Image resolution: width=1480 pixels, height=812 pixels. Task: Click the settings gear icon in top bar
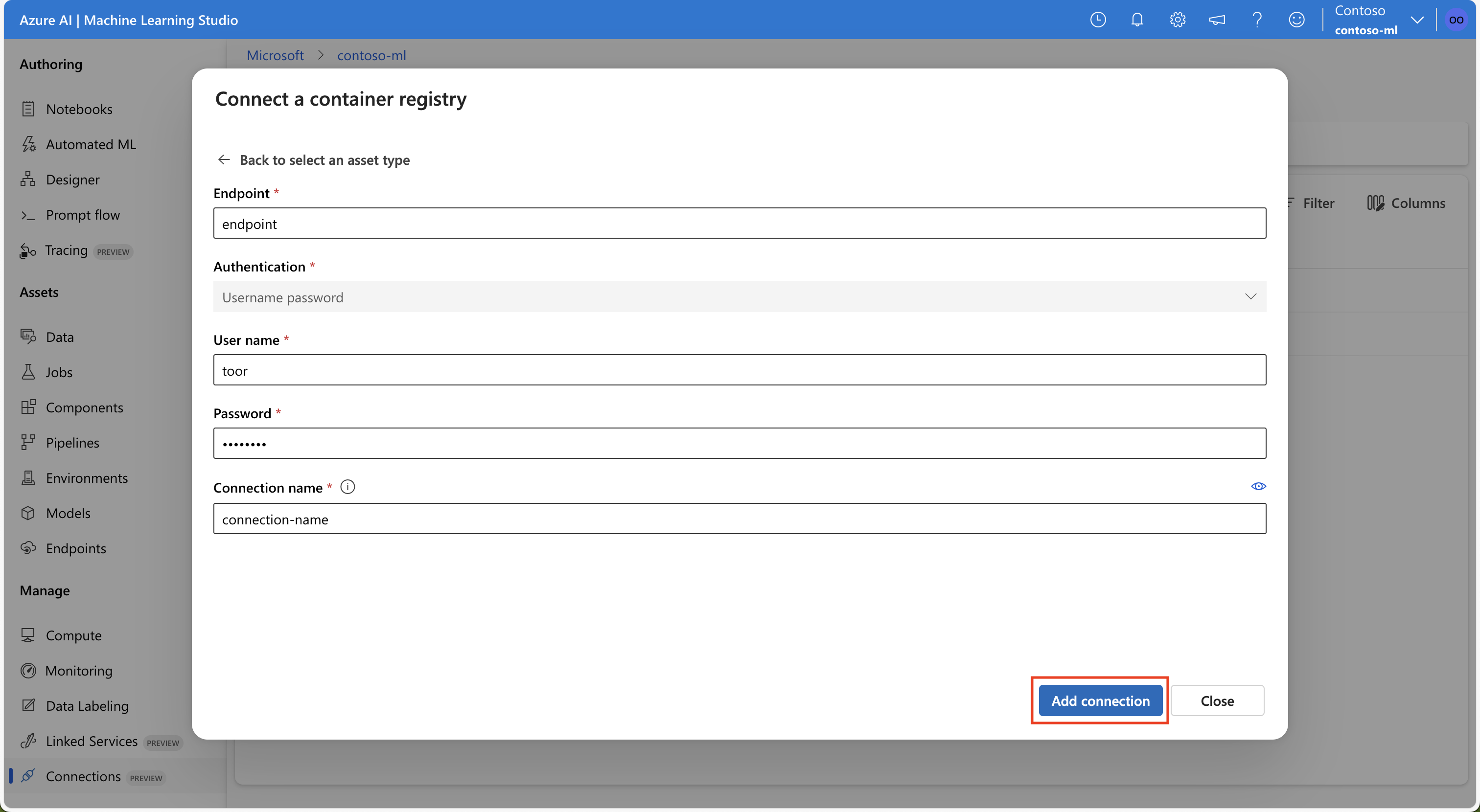coord(1177,19)
